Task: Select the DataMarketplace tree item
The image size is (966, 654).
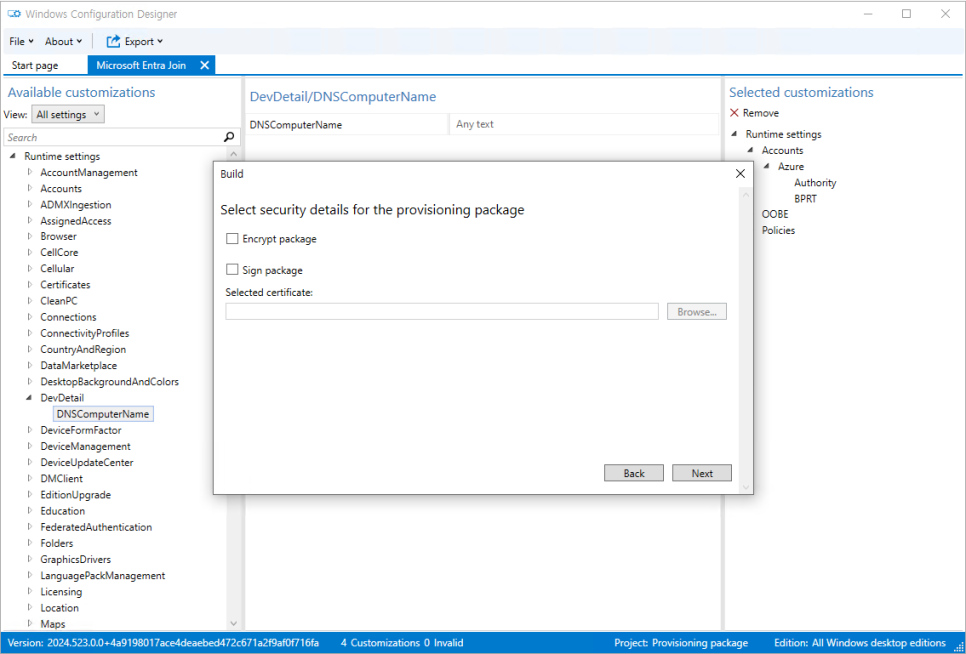Action: coord(79,365)
